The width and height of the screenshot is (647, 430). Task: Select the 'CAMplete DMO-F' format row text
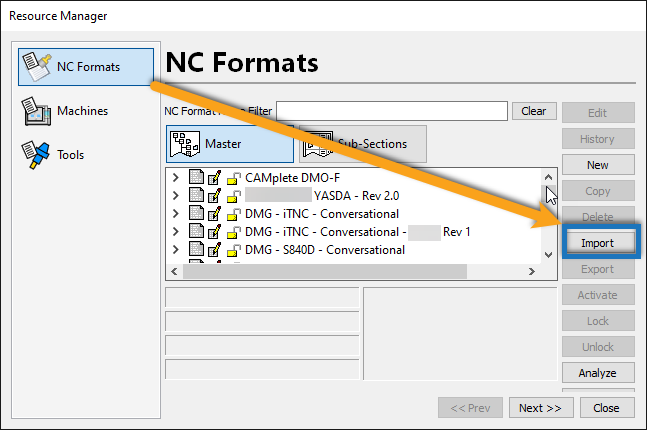click(293, 178)
